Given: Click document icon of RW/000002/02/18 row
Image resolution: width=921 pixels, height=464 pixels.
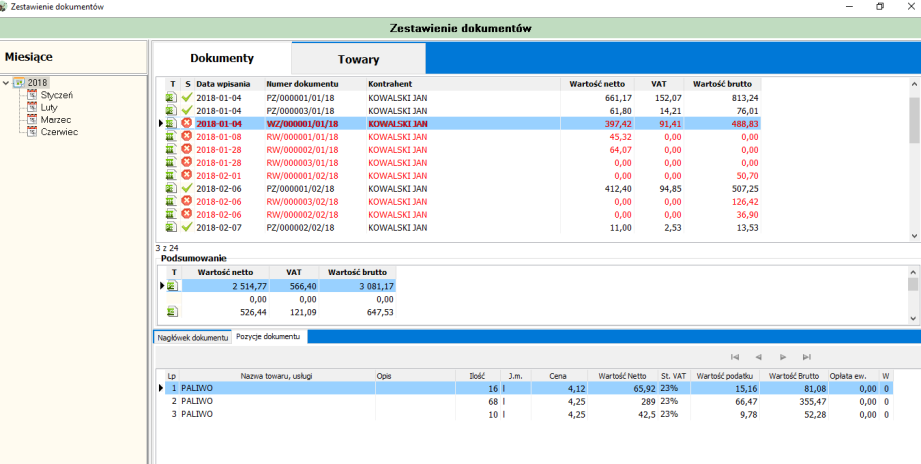Looking at the screenshot, I should coord(171,214).
